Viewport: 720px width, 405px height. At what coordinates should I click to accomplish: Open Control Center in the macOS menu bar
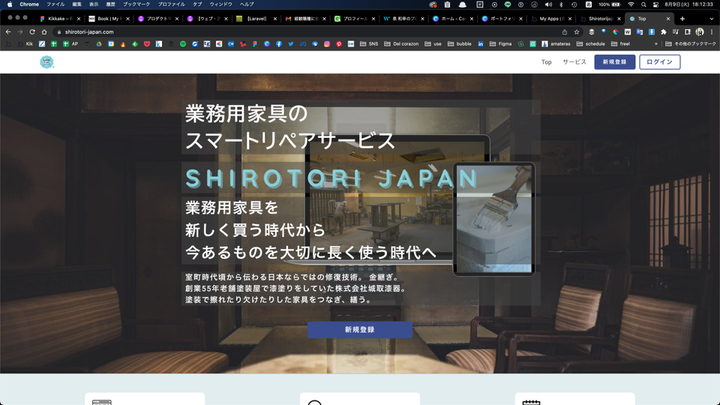point(656,5)
